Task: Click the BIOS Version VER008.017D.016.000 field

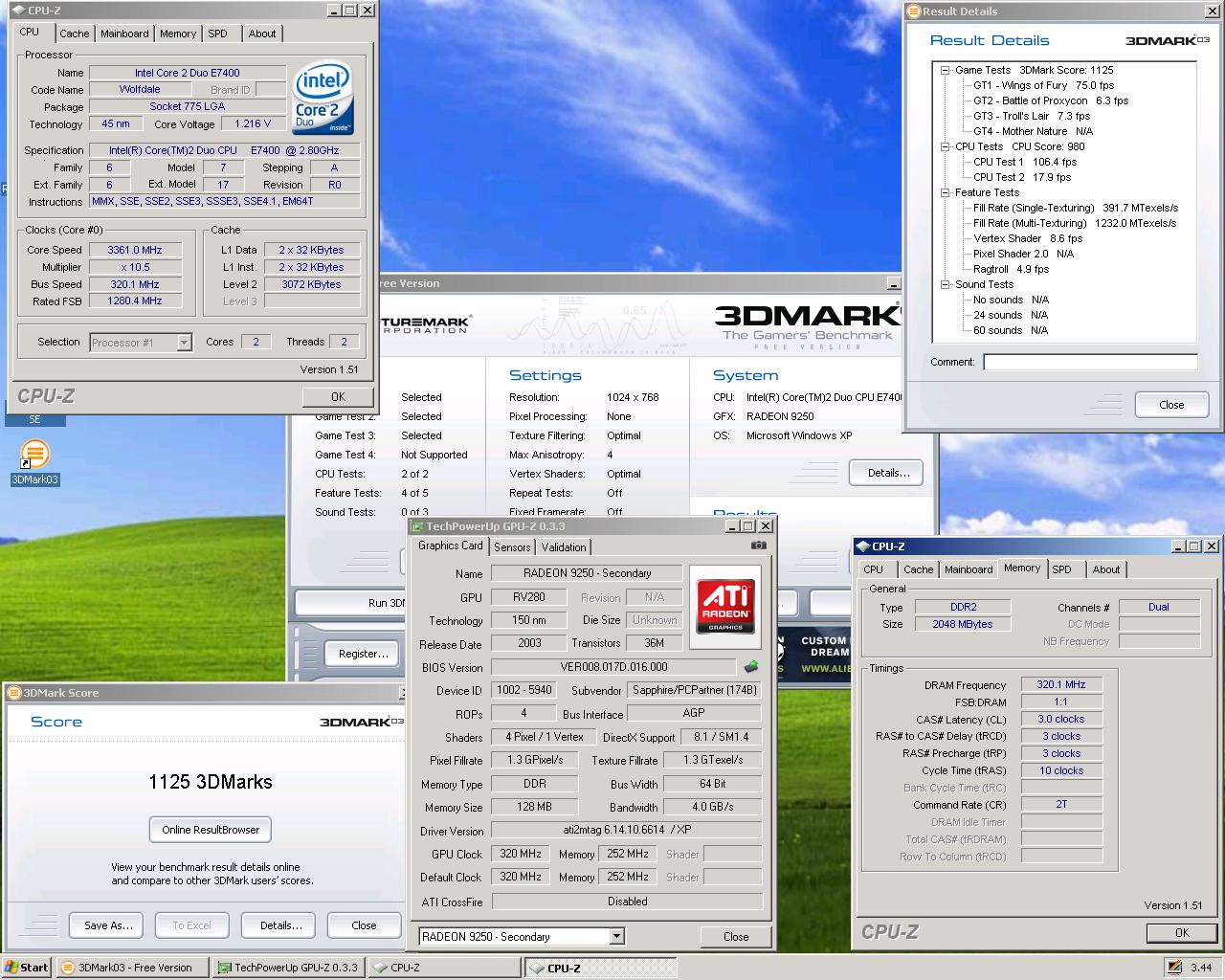Action: coord(613,667)
